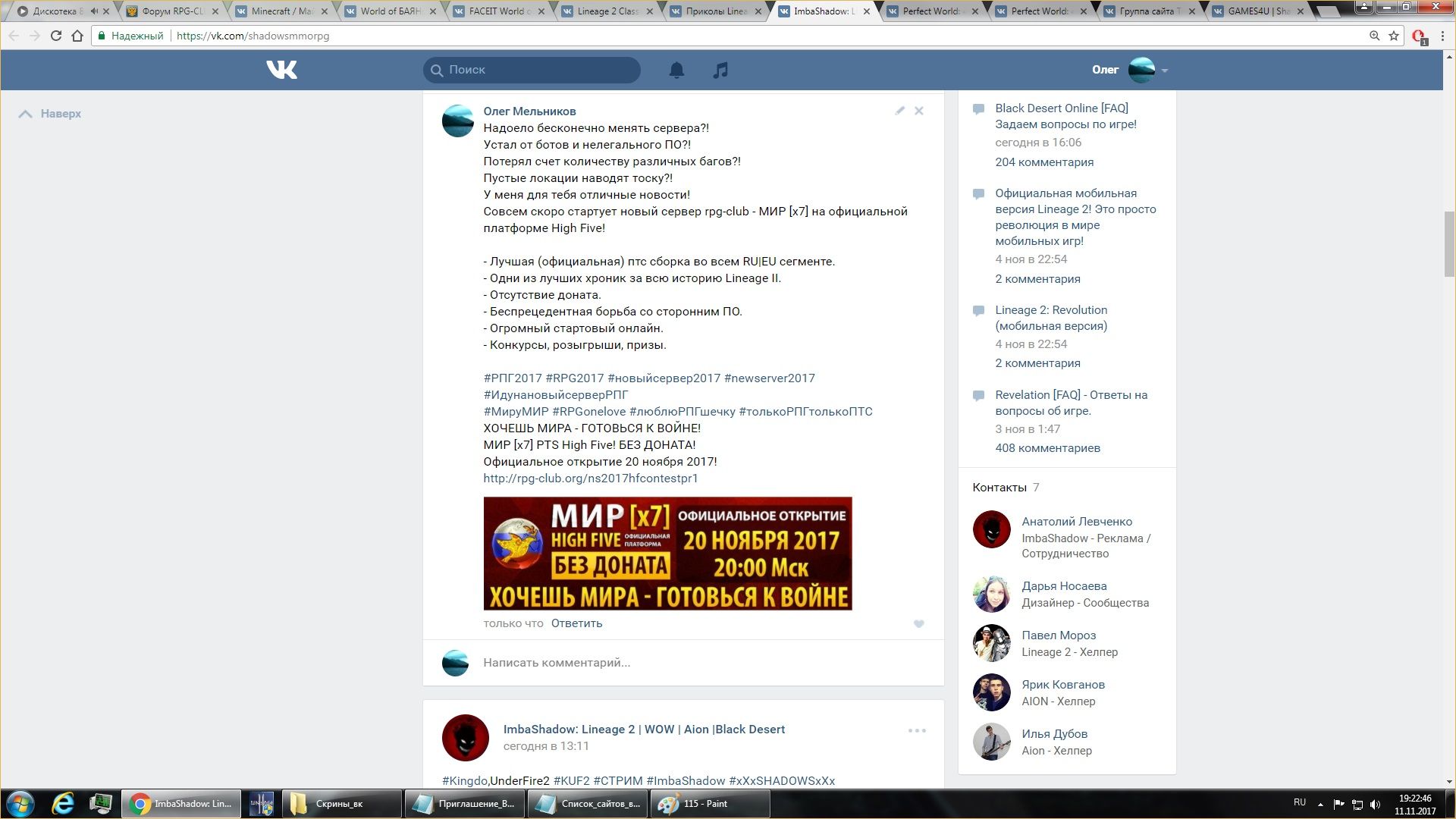Adjust volume via system tray speaker
This screenshot has width=1456, height=819.
(x=1375, y=805)
